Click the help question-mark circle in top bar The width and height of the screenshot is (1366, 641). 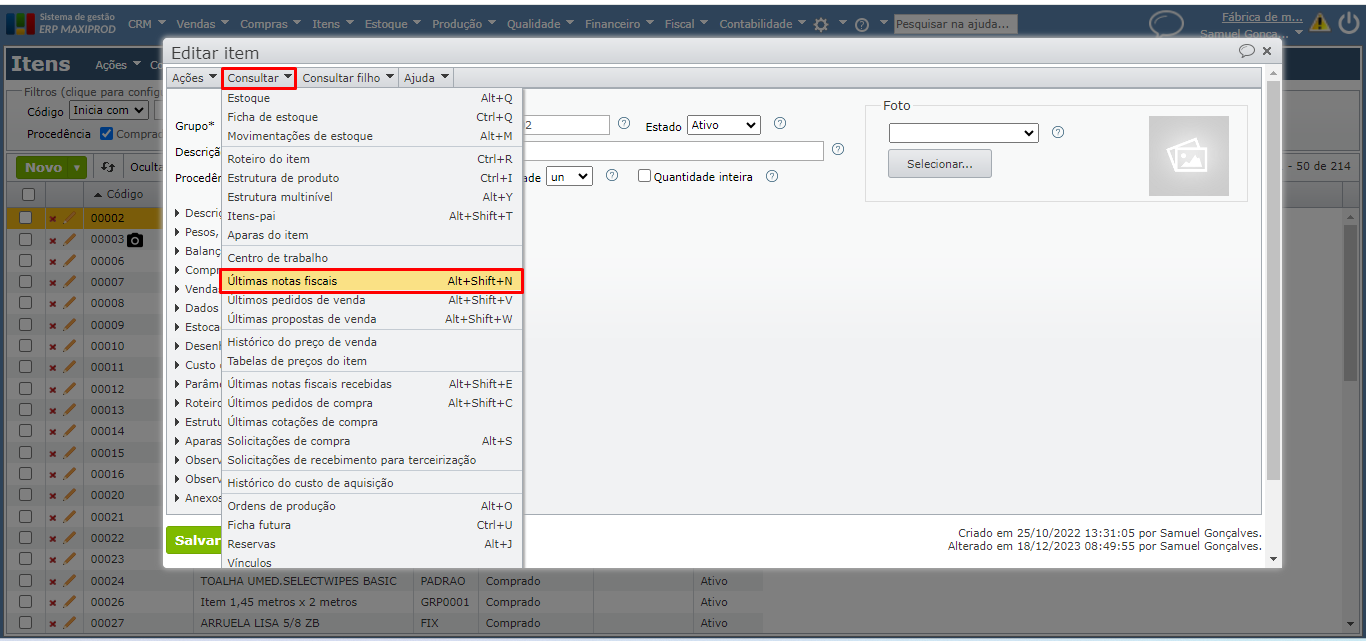point(862,24)
